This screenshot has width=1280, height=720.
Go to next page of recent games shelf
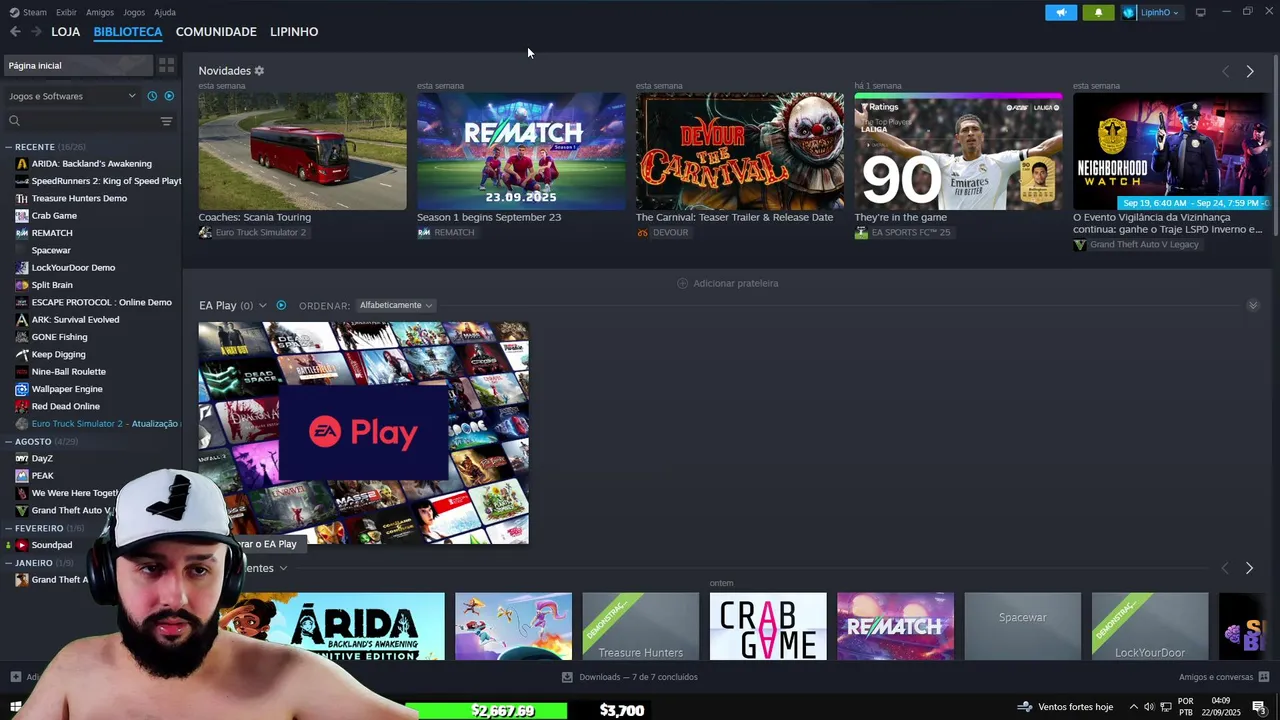(x=1249, y=568)
